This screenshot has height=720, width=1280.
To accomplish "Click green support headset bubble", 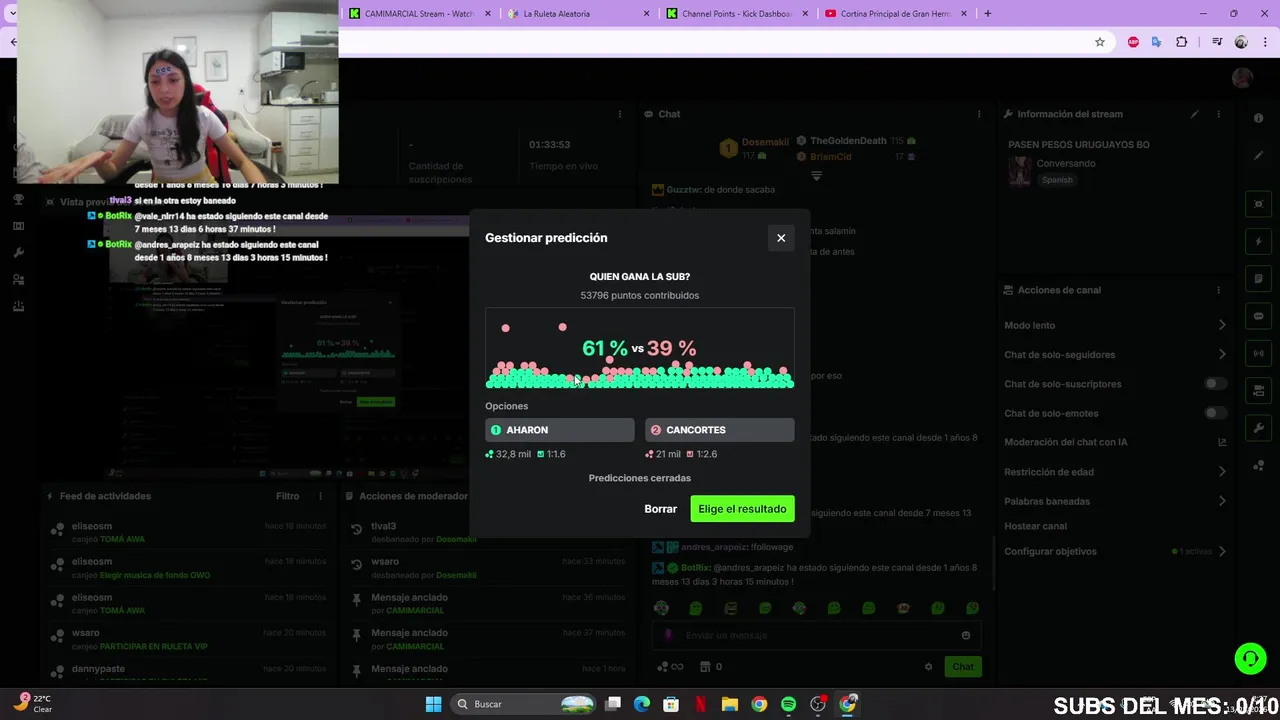I will 1250,658.
